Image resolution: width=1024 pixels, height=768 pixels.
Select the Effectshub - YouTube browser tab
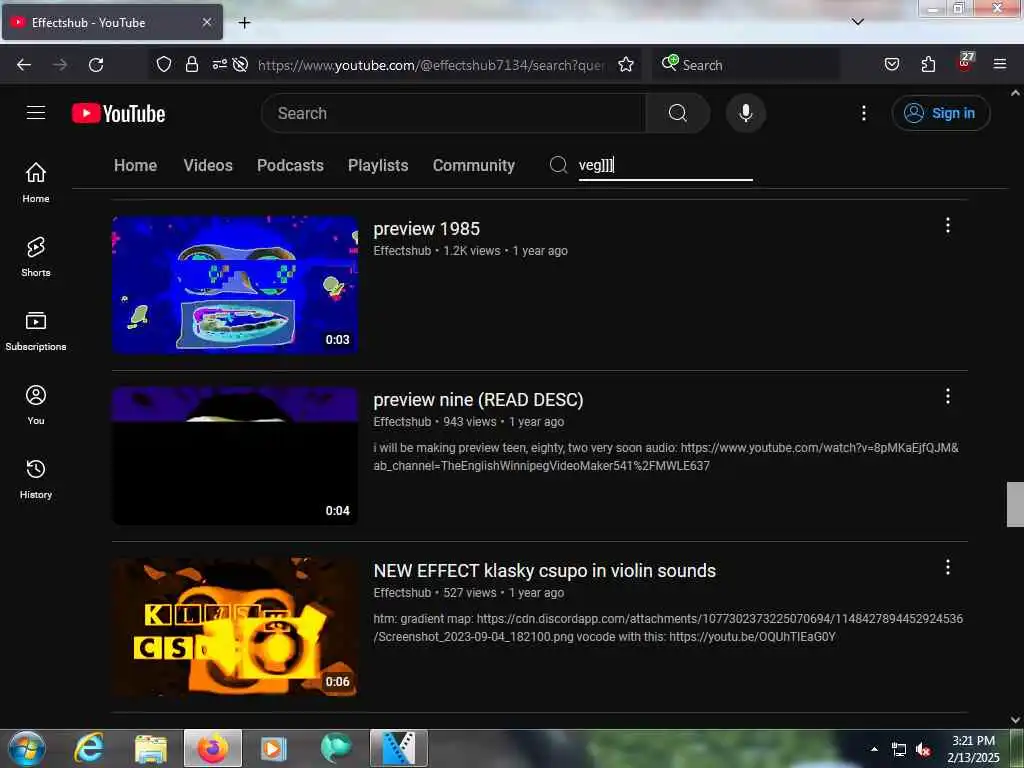(x=112, y=22)
